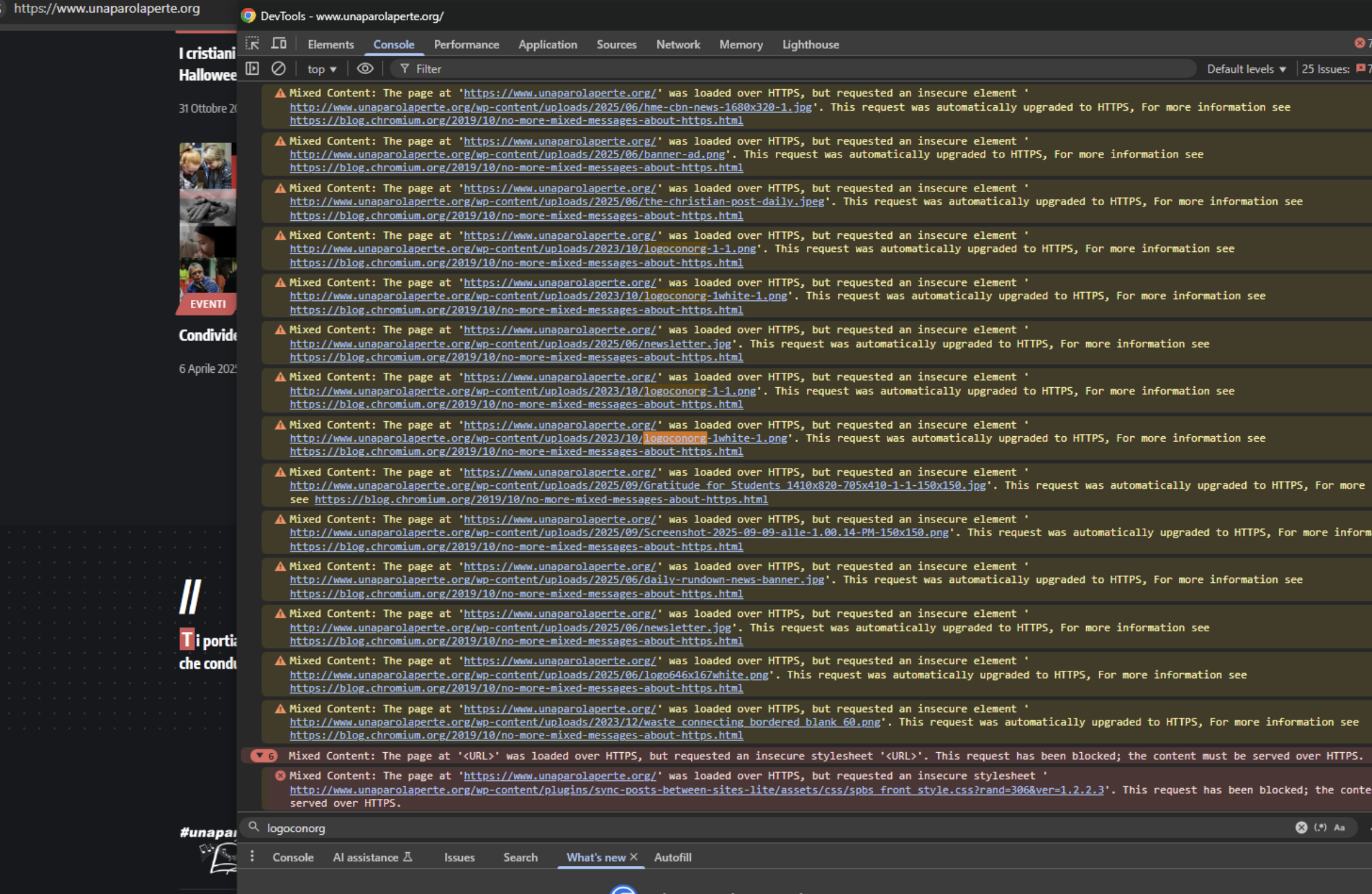Image resolution: width=1372 pixels, height=894 pixels.
Task: Open the top JavaScript context dropdown
Action: click(x=322, y=69)
